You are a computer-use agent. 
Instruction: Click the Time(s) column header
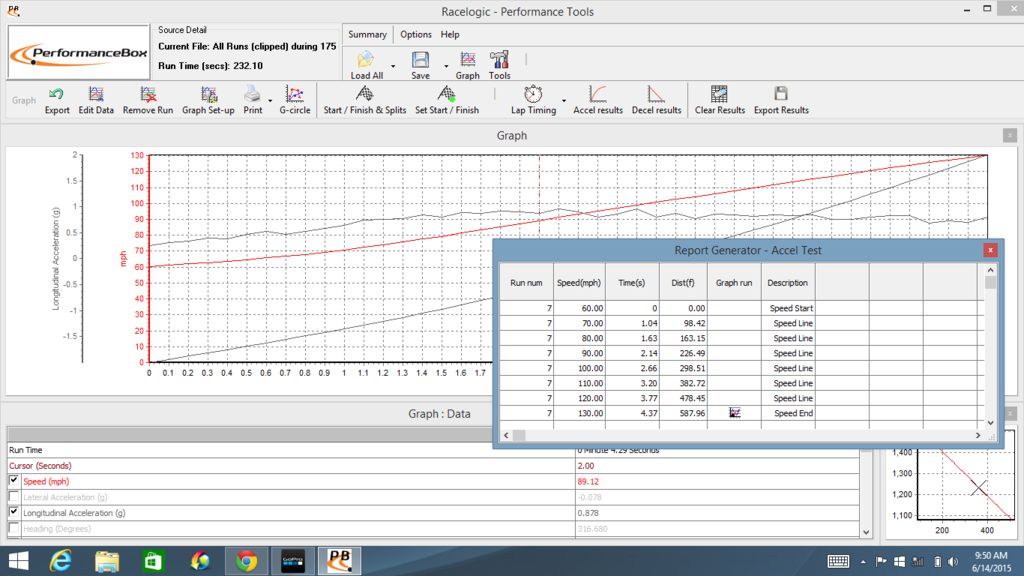tap(632, 283)
